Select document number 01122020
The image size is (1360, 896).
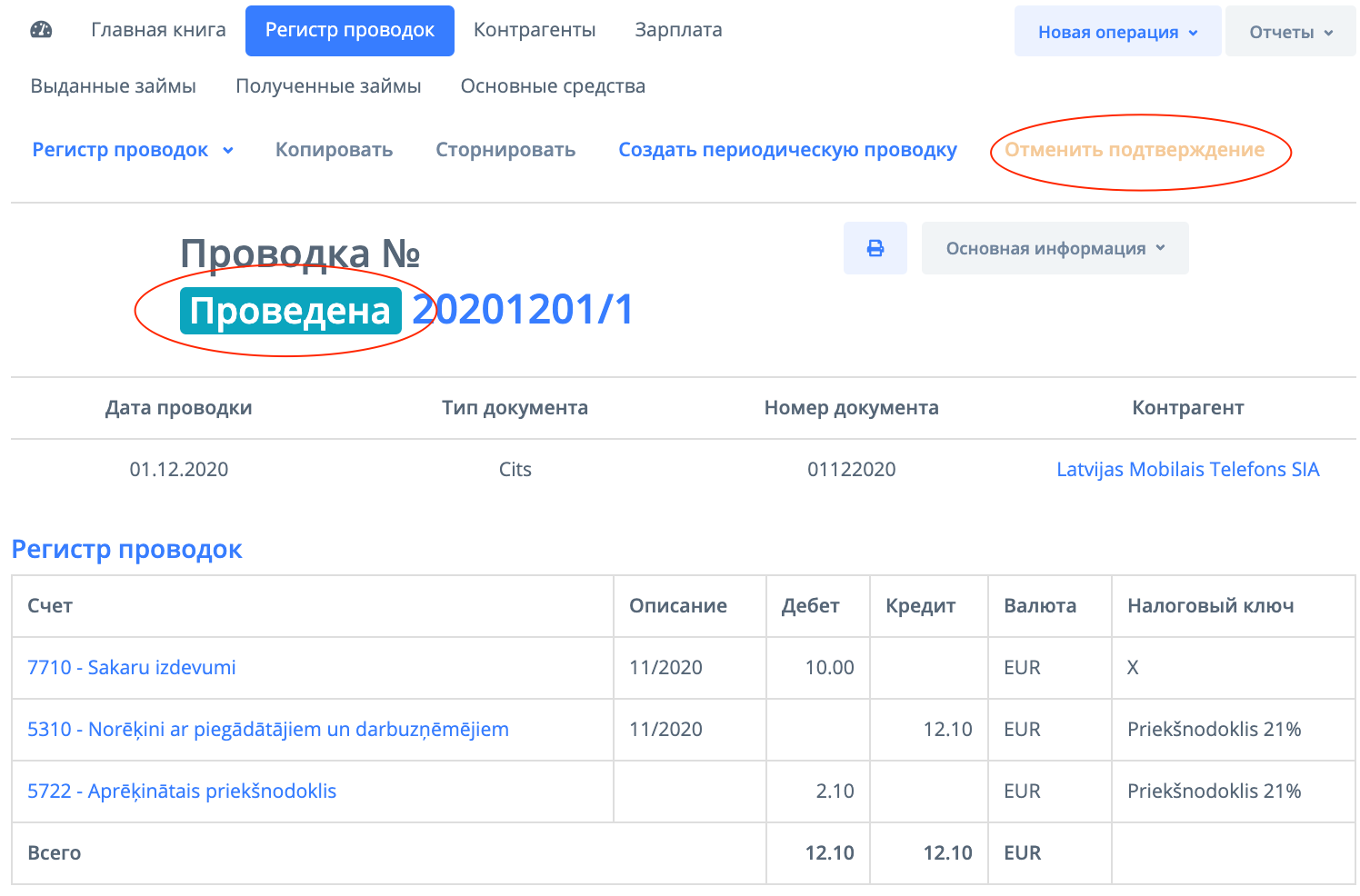[x=852, y=470]
